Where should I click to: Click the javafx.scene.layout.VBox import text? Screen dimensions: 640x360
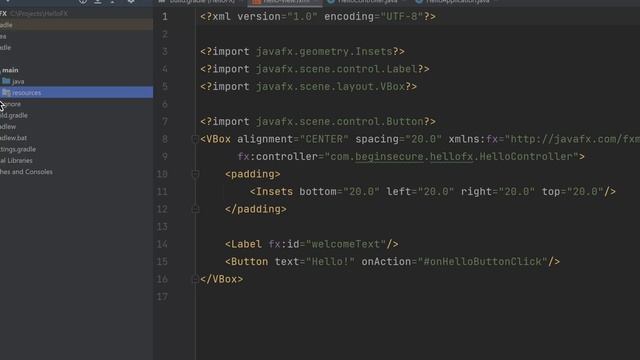tap(330, 87)
